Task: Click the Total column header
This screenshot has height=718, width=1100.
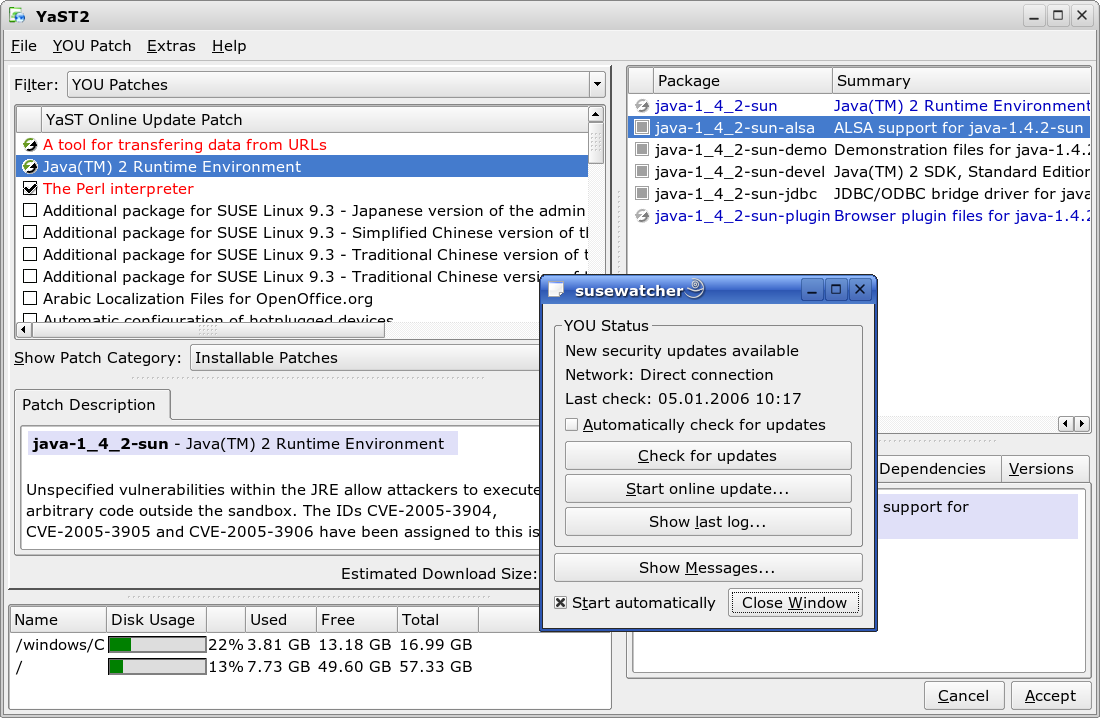Action: 438,620
